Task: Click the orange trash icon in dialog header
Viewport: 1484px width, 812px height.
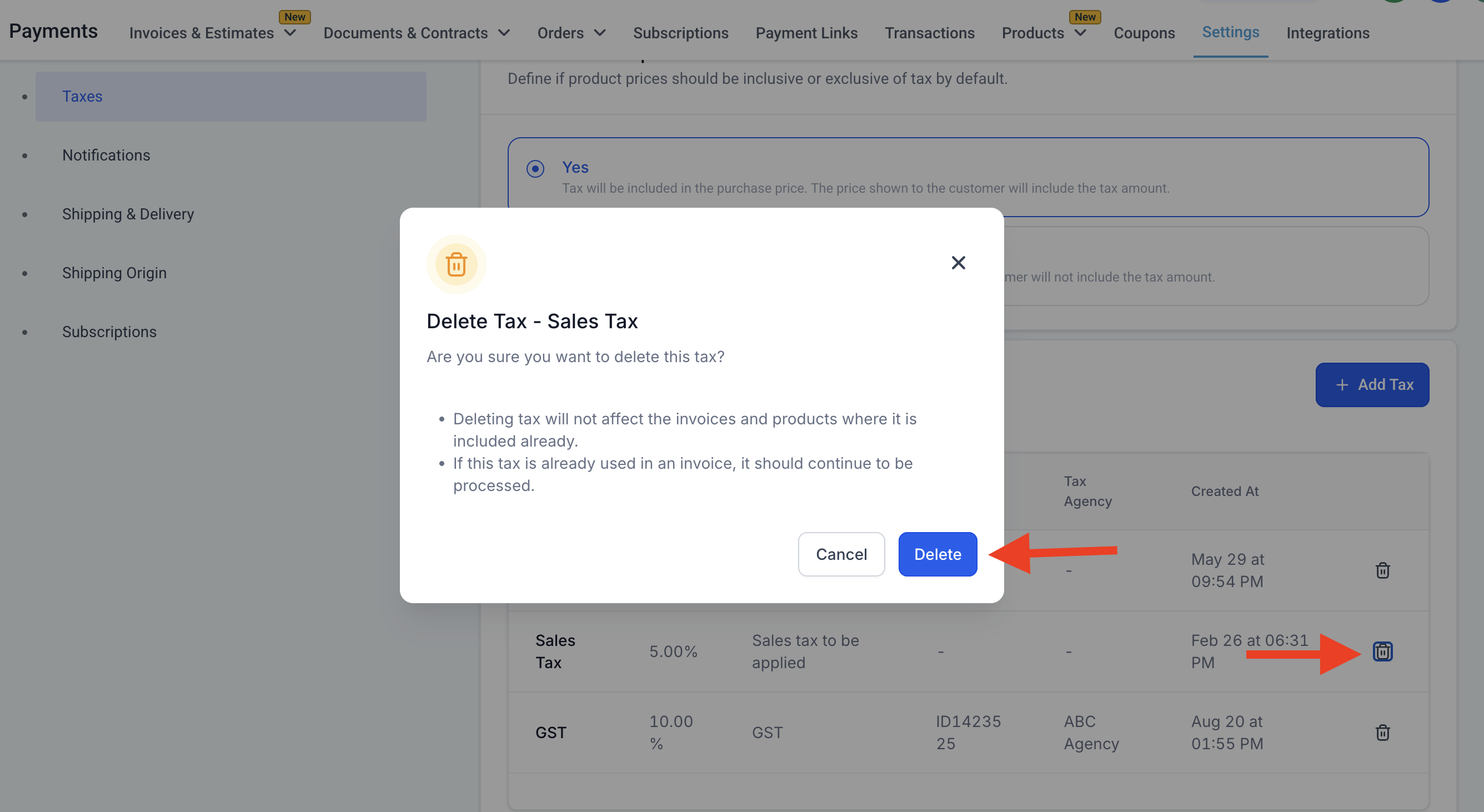Action: pyautogui.click(x=457, y=264)
